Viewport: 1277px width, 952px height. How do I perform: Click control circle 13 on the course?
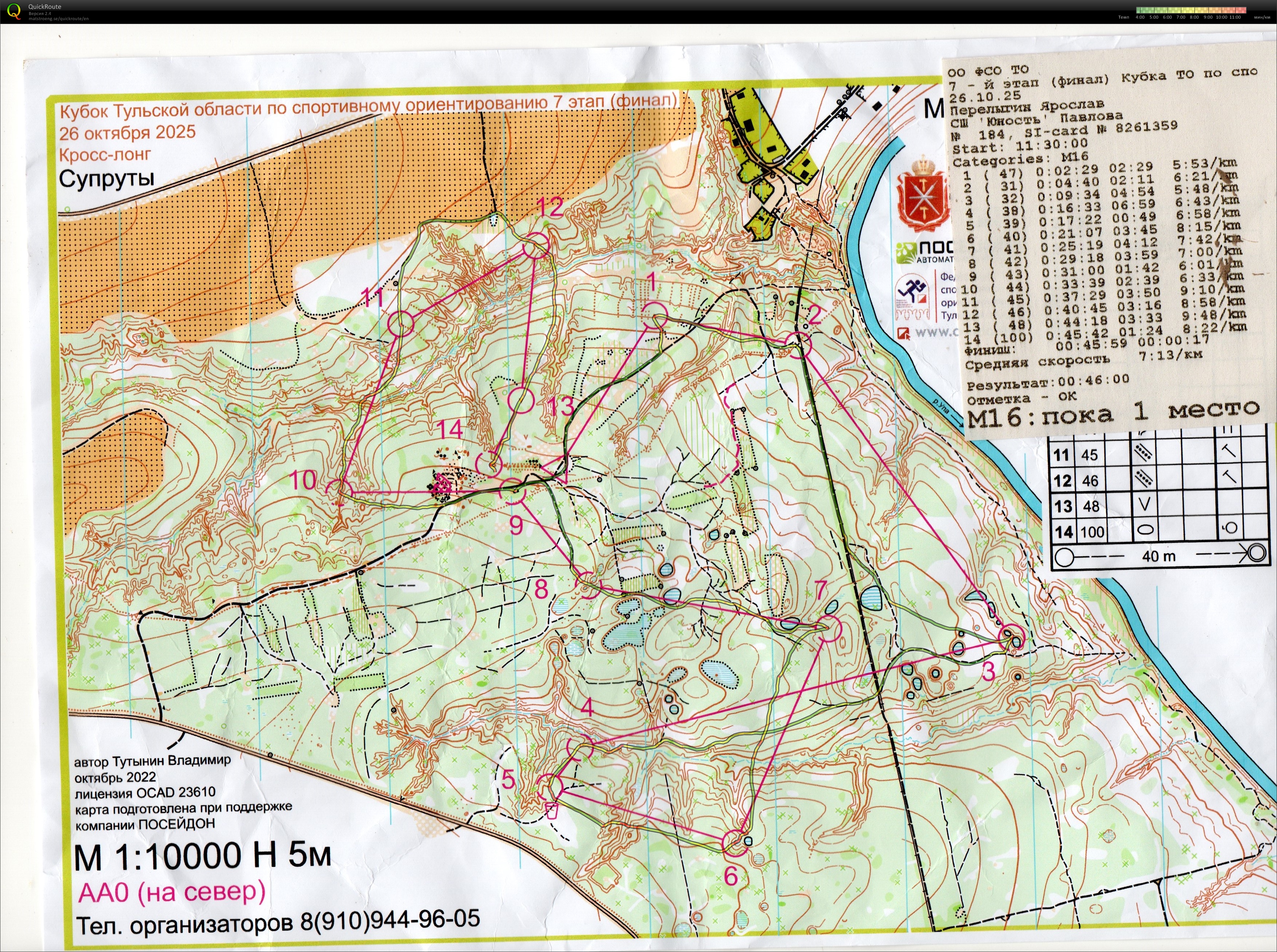521,400
